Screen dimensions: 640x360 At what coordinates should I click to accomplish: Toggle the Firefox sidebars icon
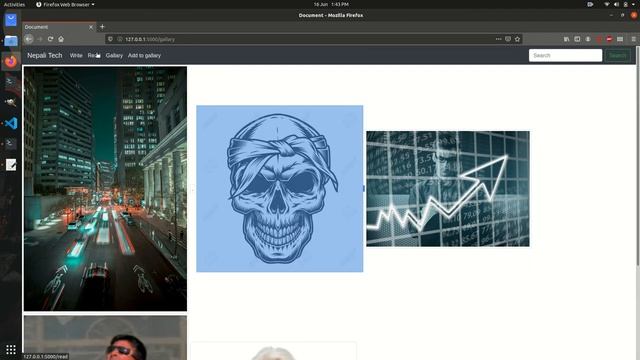(x=577, y=39)
